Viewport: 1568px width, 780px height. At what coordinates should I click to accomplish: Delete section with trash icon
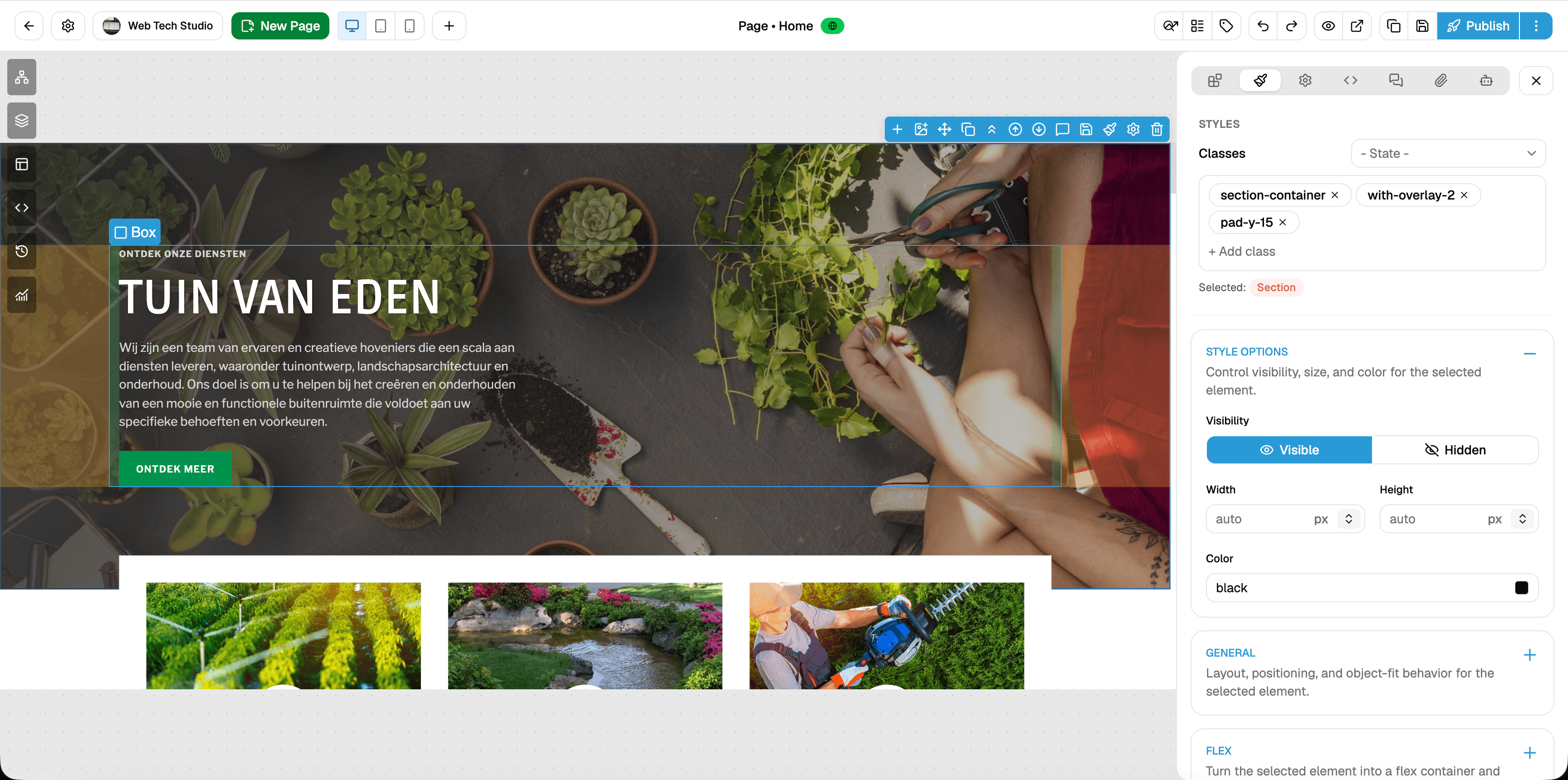pos(1156,129)
